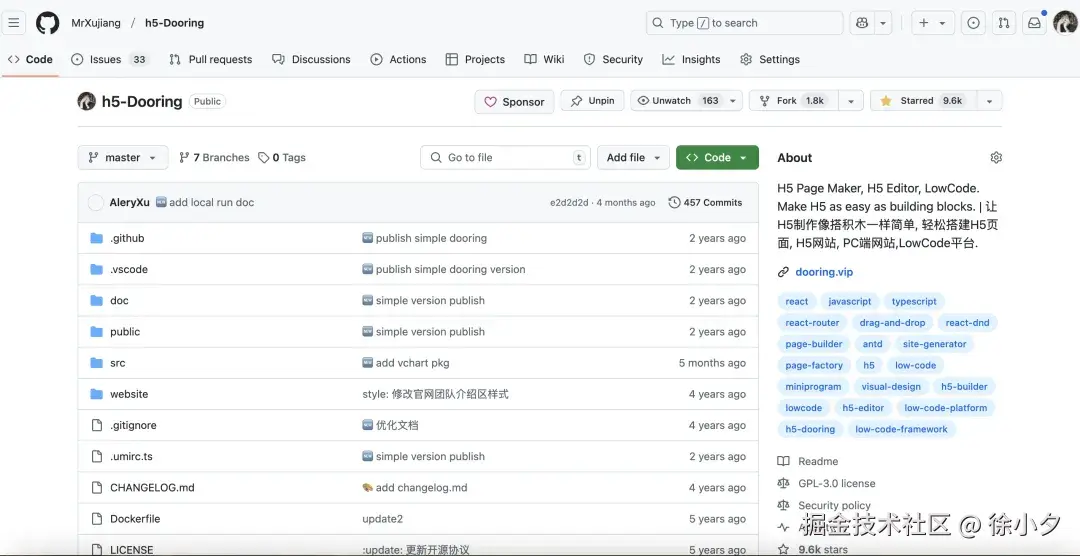Expand the star lists dropdown arrow
This screenshot has height=556, width=1080.
click(990, 101)
